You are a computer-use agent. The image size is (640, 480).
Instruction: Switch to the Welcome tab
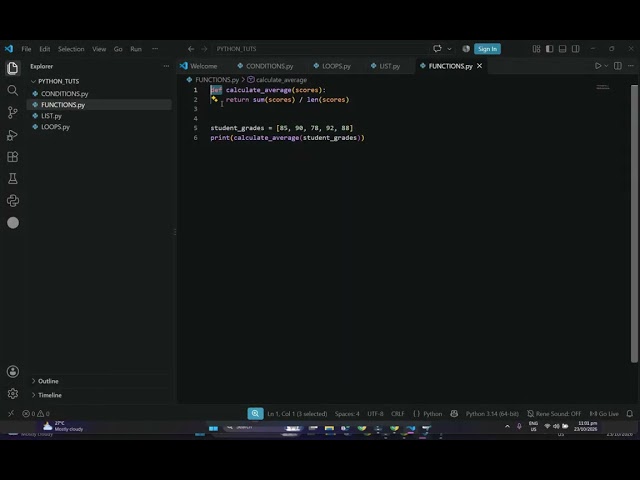click(199, 66)
